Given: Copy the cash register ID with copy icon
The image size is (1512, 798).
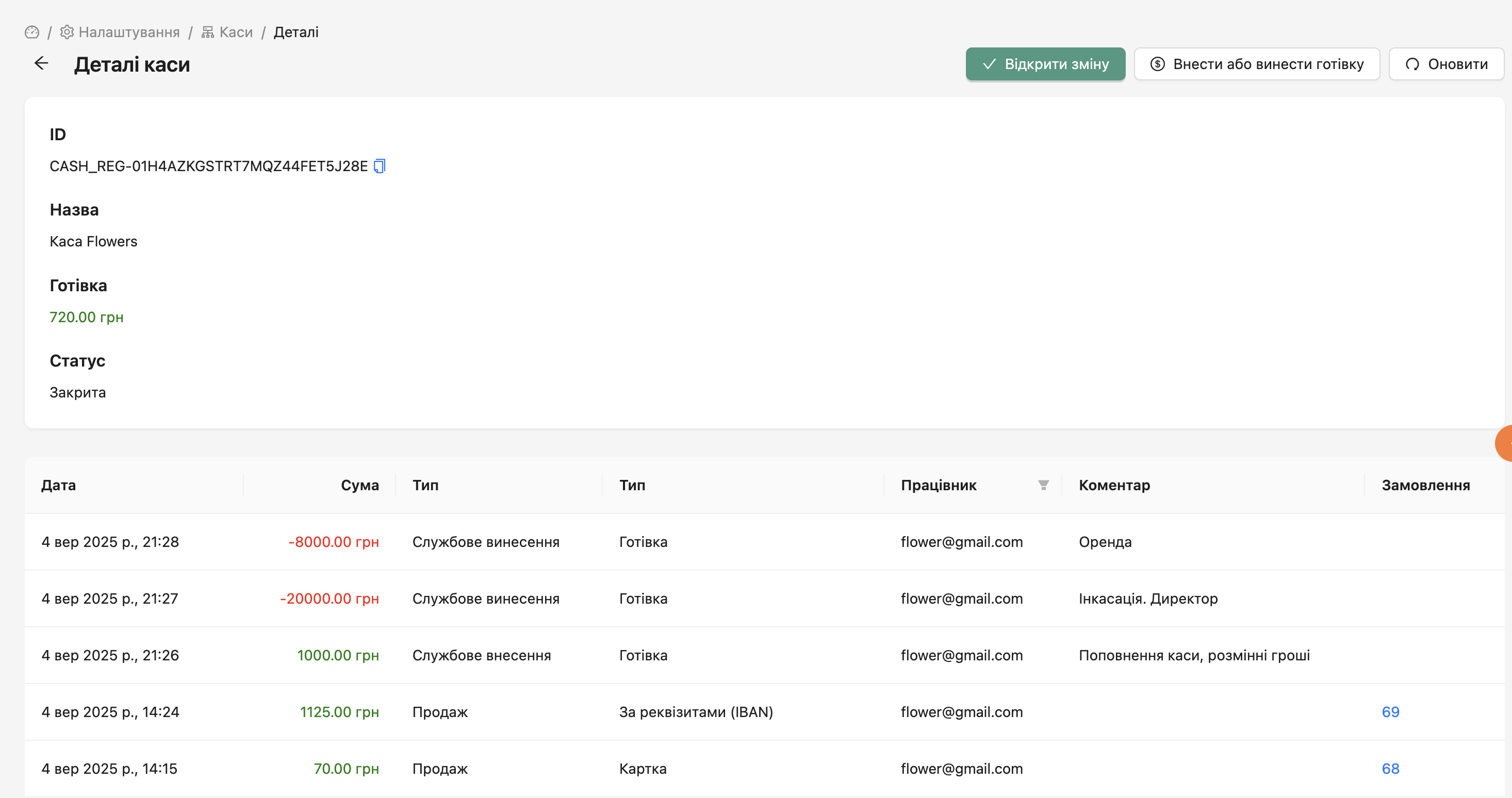Looking at the screenshot, I should (x=380, y=166).
